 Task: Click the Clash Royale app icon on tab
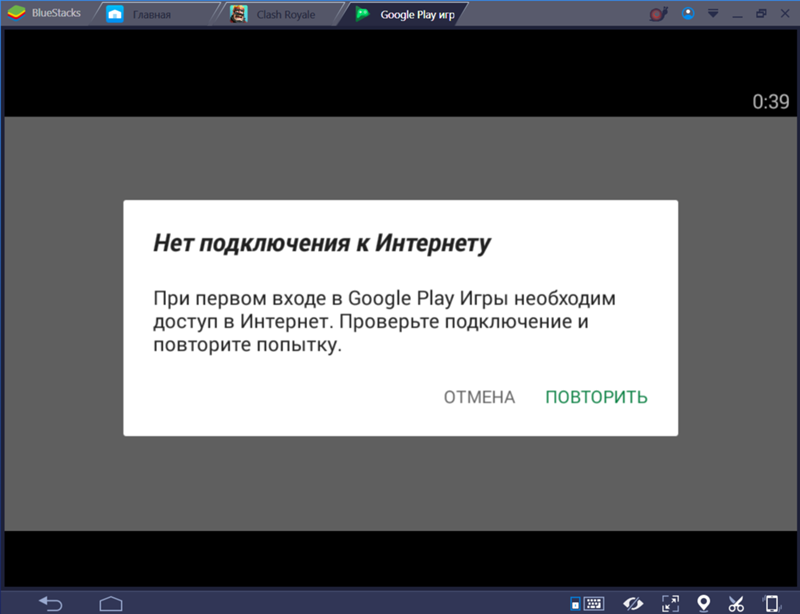coord(237,14)
